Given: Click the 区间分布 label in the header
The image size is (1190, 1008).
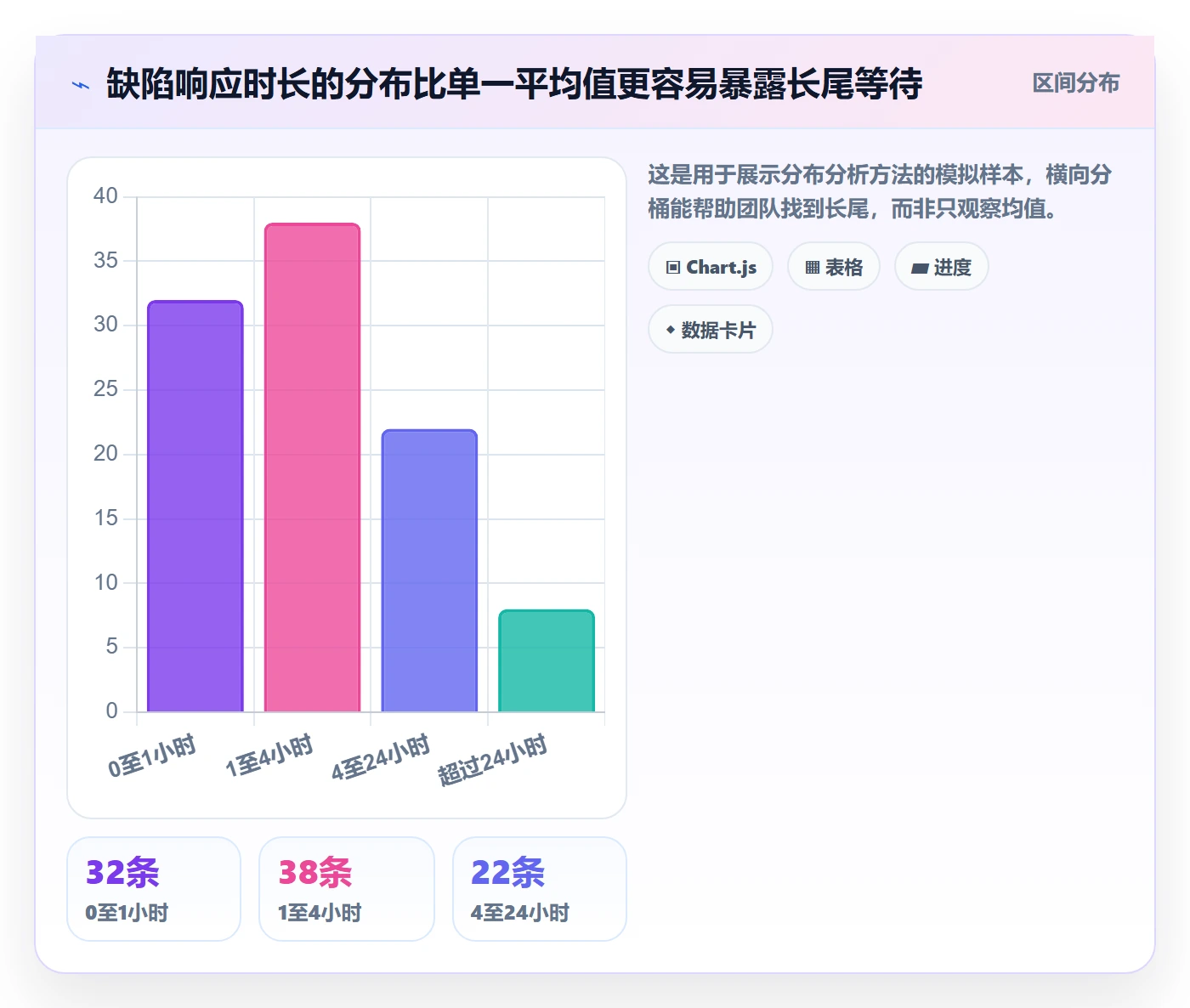Looking at the screenshot, I should 1076,83.
